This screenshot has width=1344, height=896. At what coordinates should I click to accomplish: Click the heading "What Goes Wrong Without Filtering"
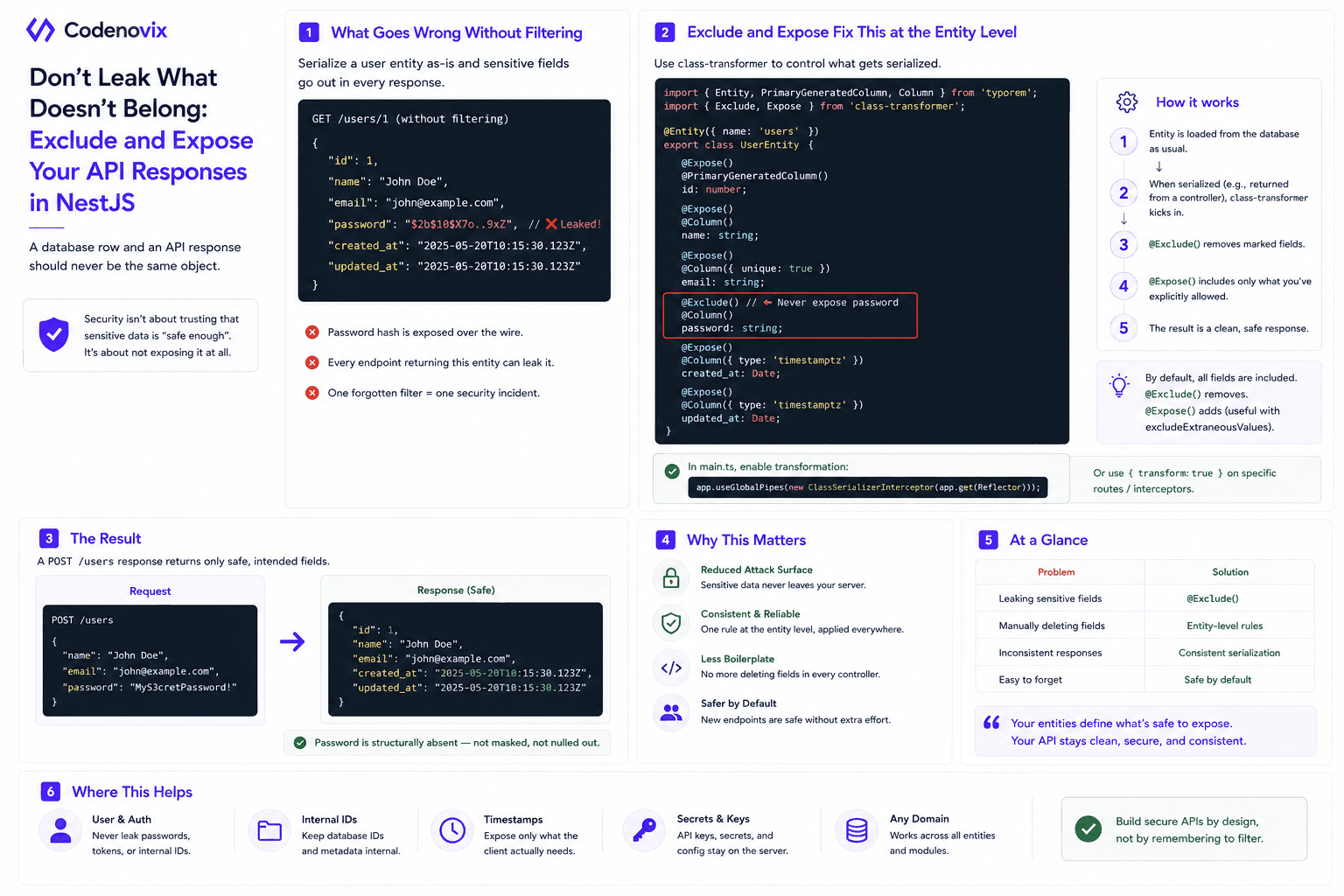[x=457, y=33]
